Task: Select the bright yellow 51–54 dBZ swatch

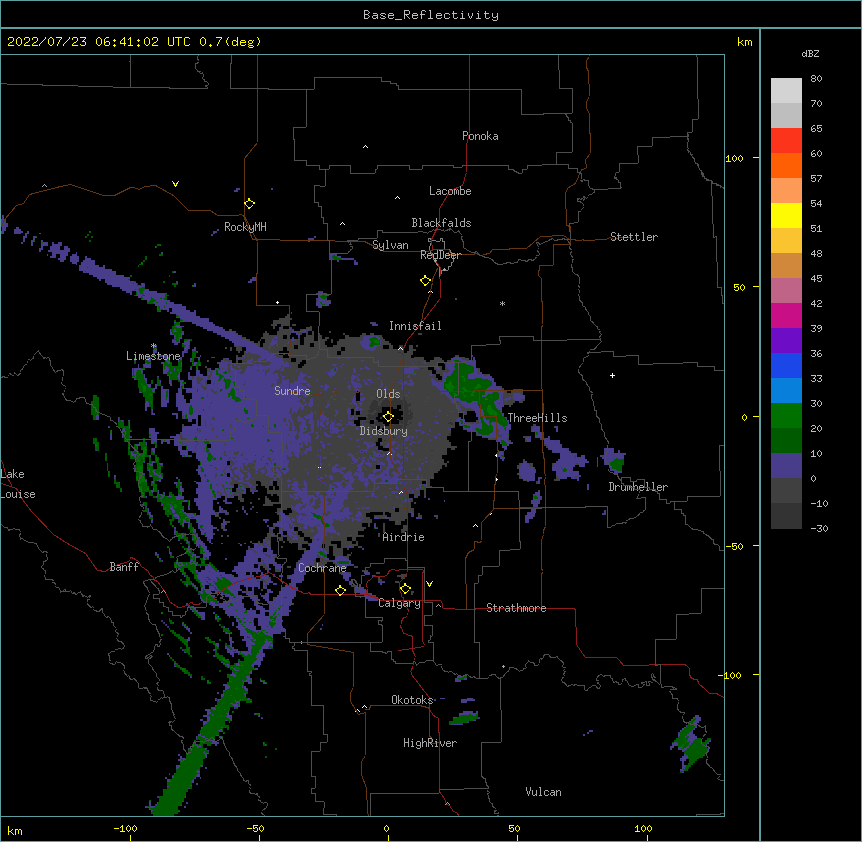Action: tap(786, 215)
